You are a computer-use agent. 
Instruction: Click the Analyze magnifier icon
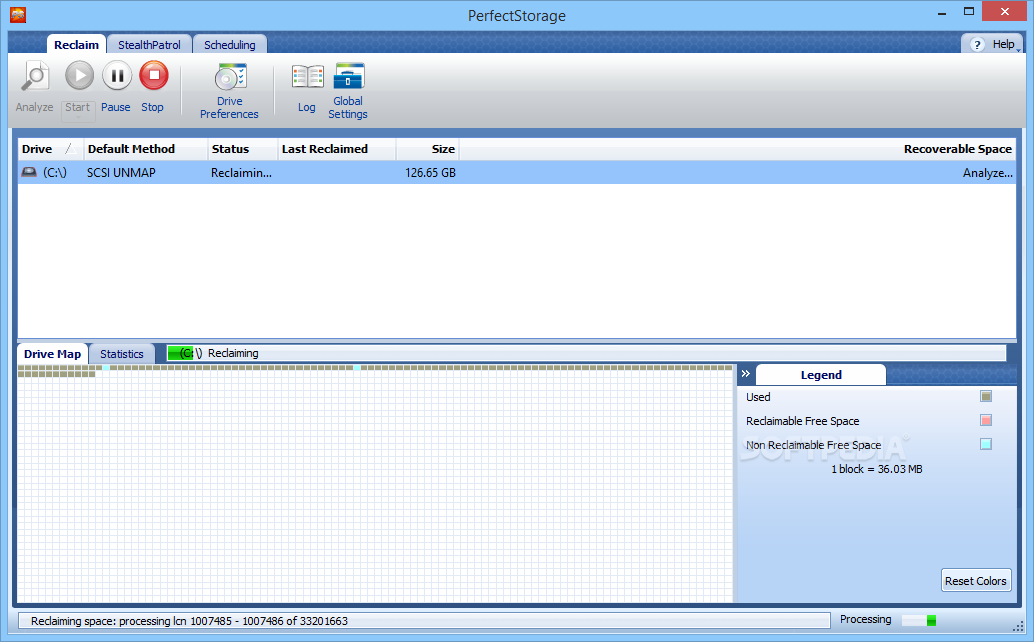[x=35, y=76]
